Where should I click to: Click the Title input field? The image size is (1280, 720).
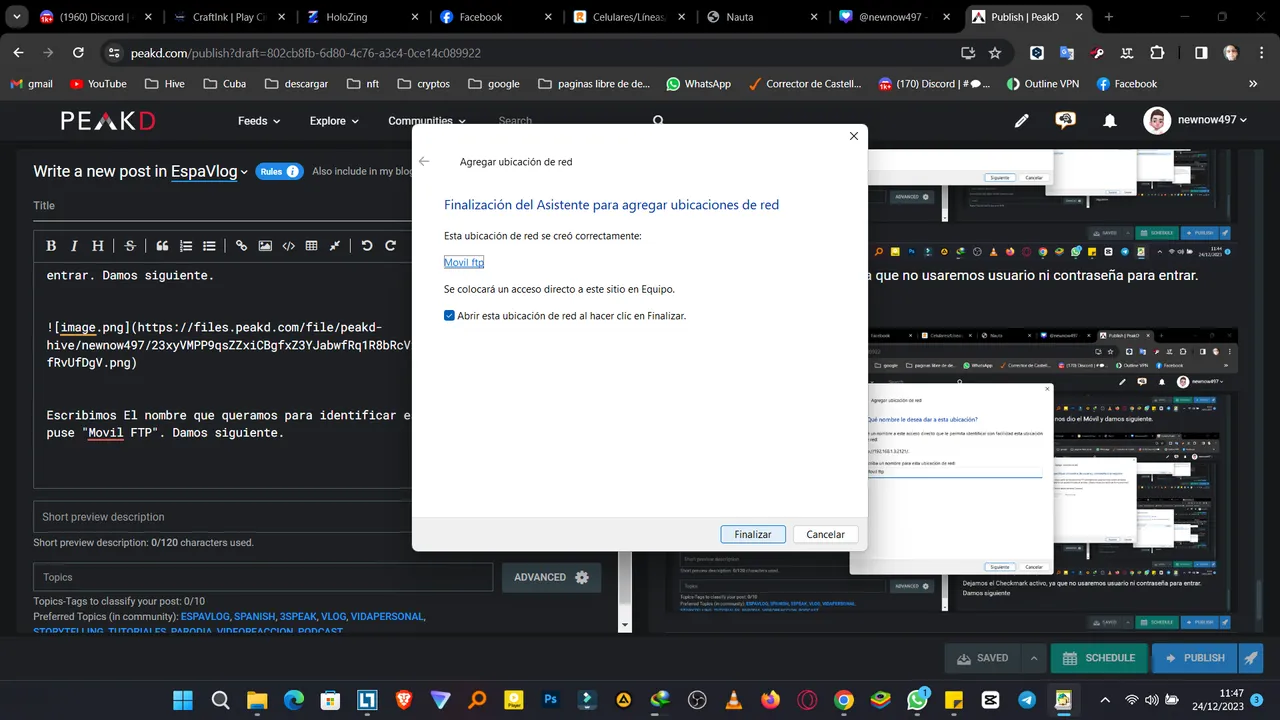click(x=222, y=205)
